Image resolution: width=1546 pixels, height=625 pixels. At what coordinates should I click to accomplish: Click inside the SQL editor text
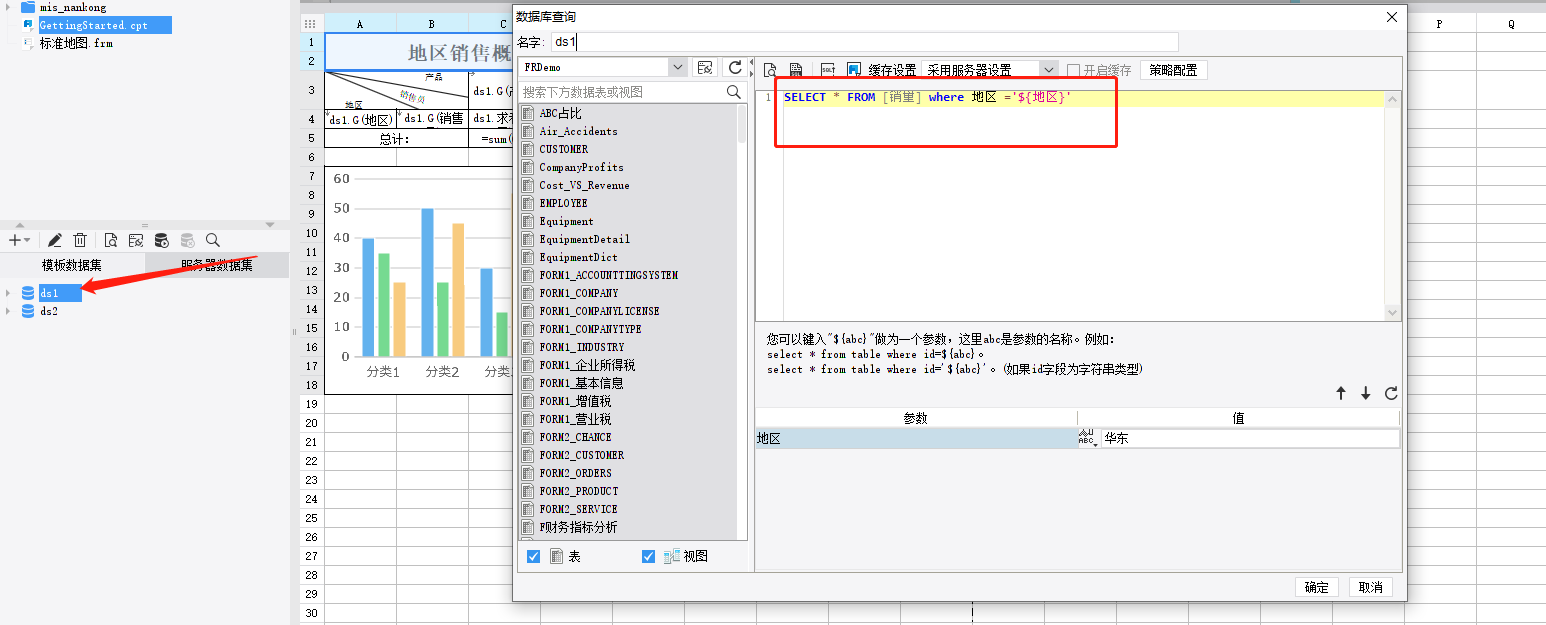click(x=927, y=97)
